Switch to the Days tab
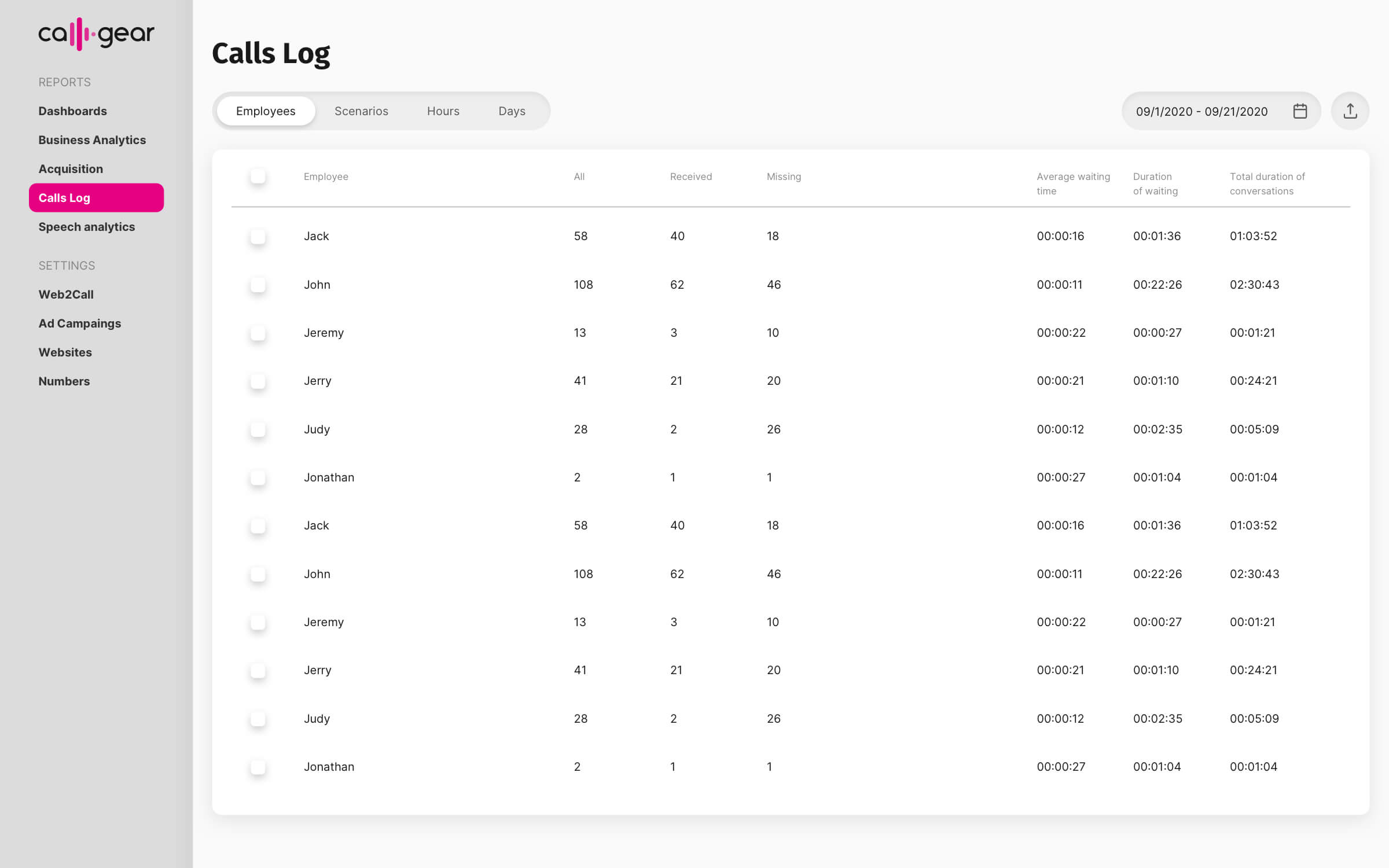1389x868 pixels. (x=512, y=111)
